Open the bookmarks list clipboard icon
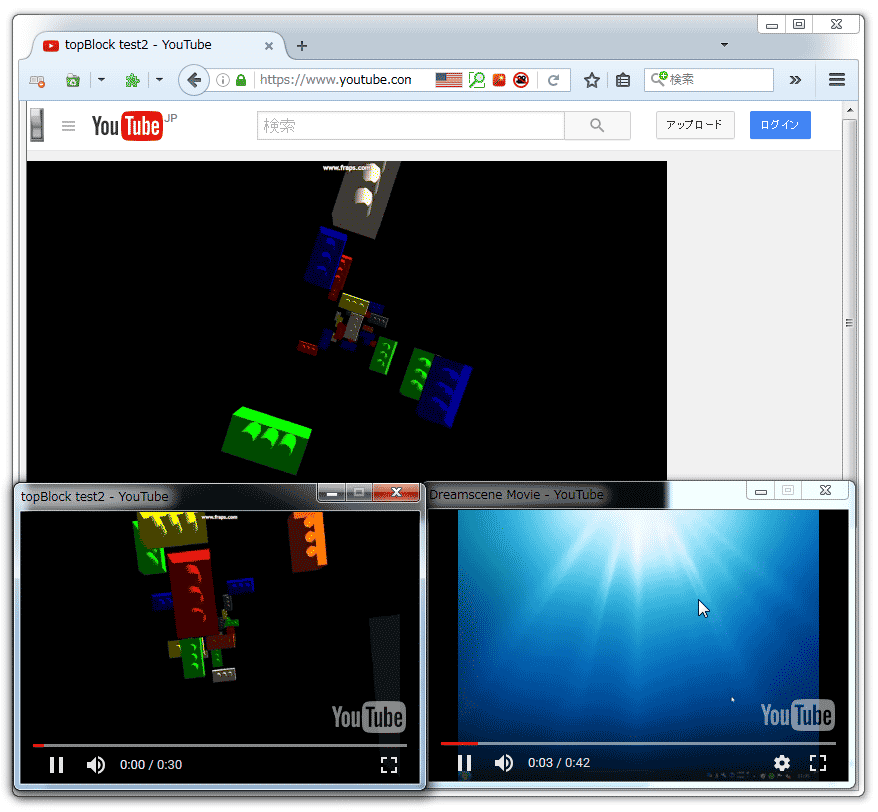Viewport: 878px width, 812px height. tap(623, 80)
